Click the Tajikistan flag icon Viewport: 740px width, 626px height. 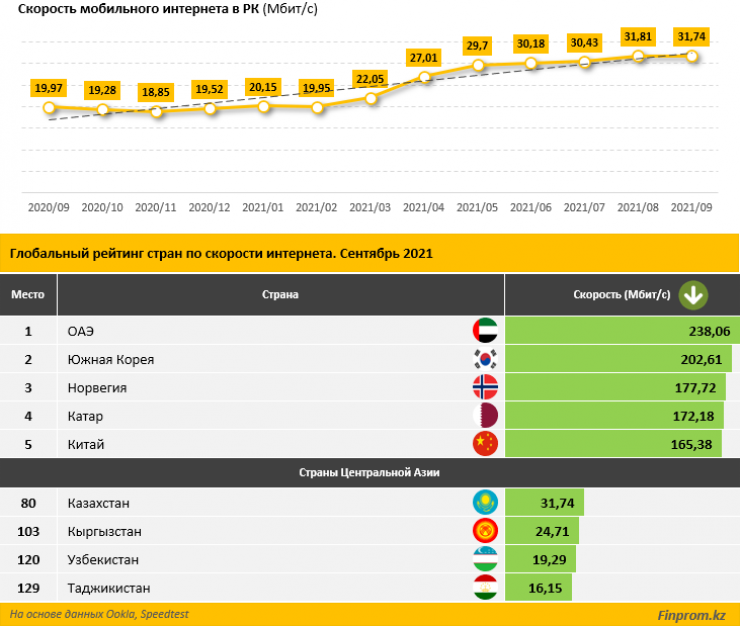484,587
